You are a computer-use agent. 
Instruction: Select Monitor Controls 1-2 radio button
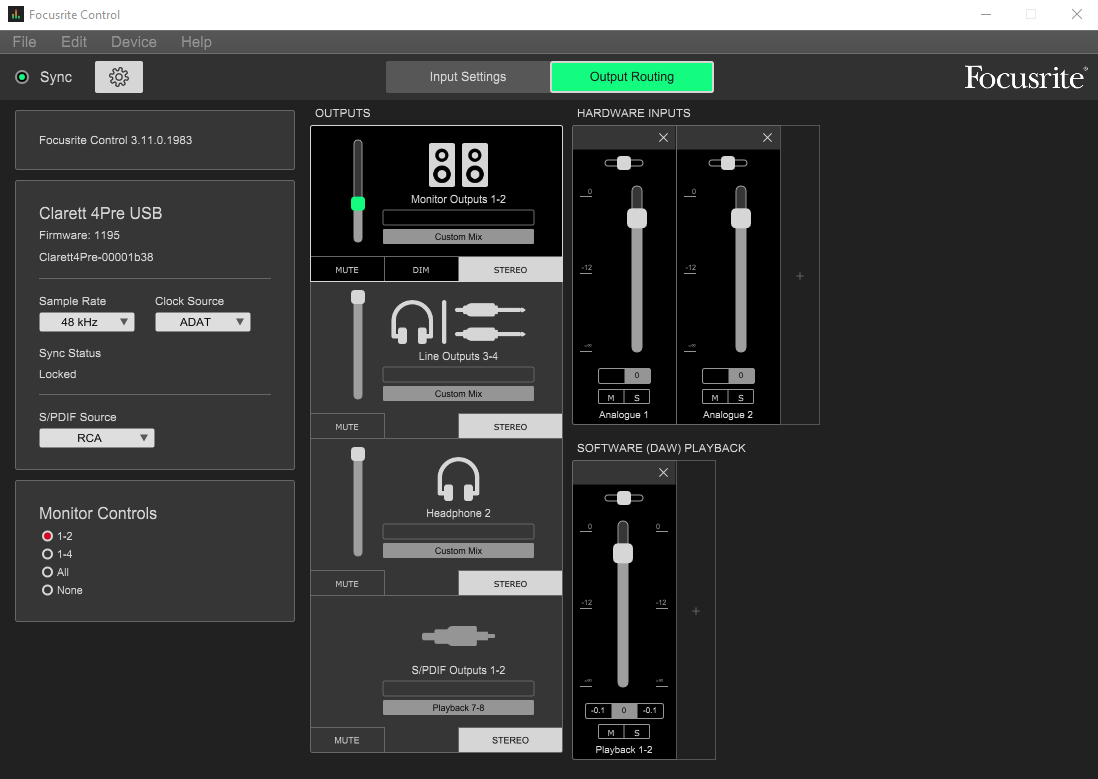click(48, 536)
